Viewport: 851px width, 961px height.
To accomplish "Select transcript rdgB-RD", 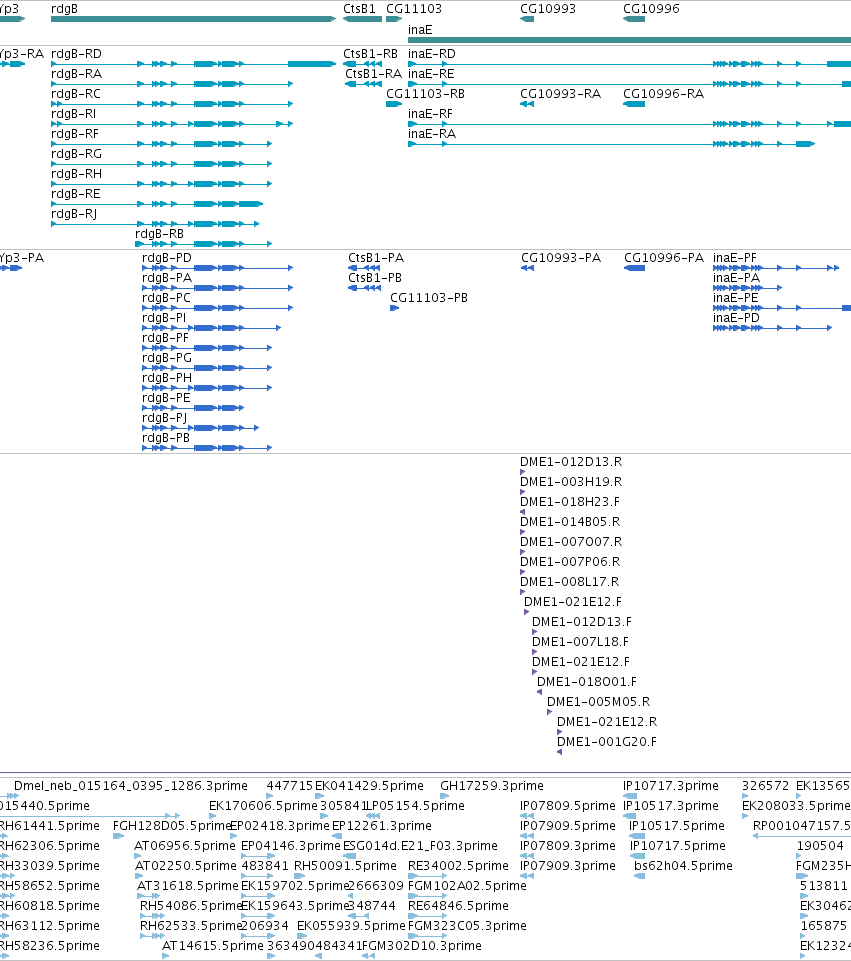I will click(x=194, y=64).
